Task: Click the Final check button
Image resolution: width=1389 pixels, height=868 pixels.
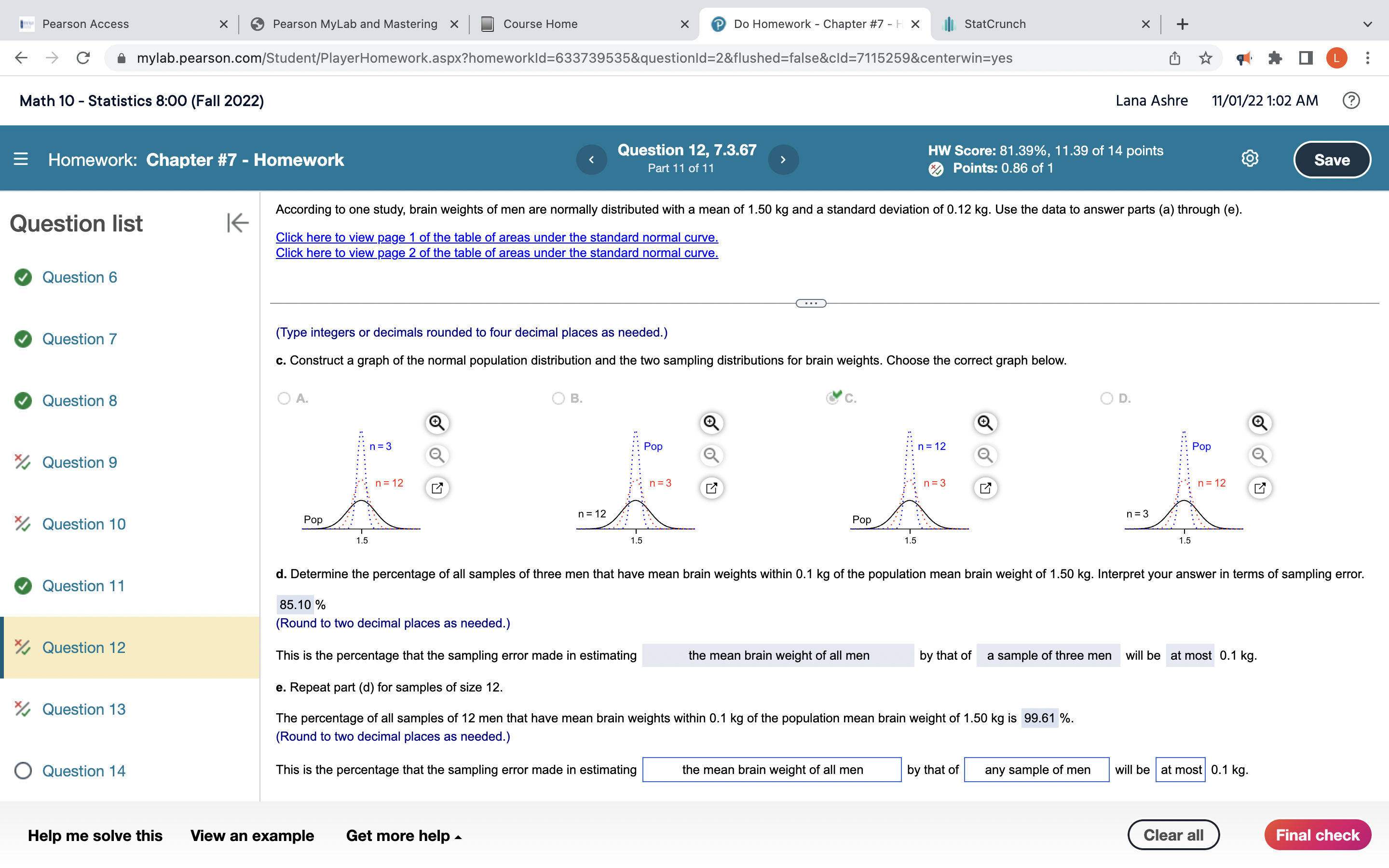Action: pyautogui.click(x=1318, y=835)
